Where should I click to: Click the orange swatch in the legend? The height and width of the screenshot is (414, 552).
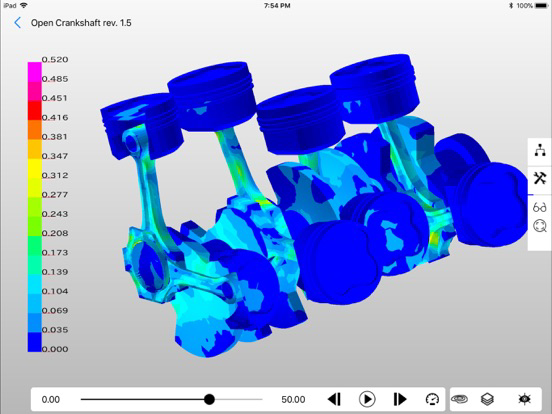(x=34, y=130)
